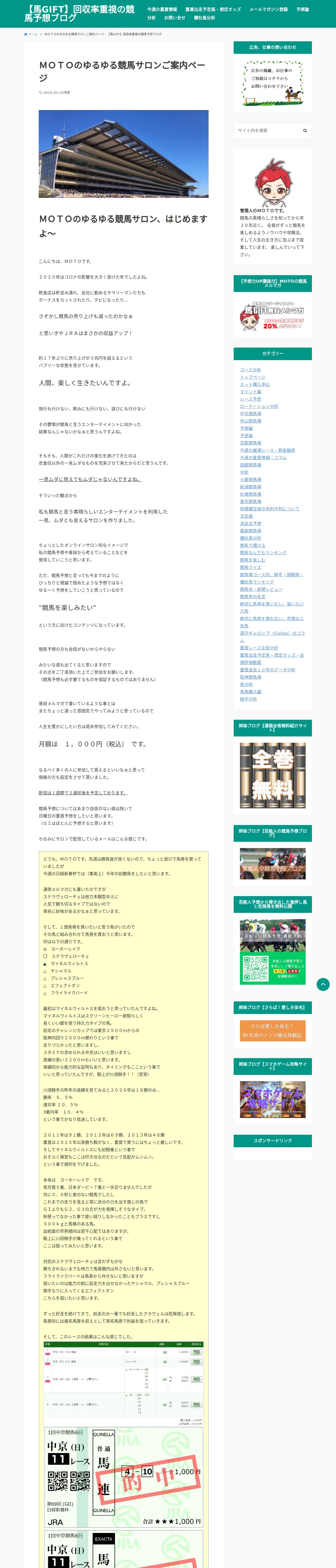Open 今週の厳選レース・鉄板軸馬 category link
The width and height of the screenshot is (336, 1568).
point(267,451)
